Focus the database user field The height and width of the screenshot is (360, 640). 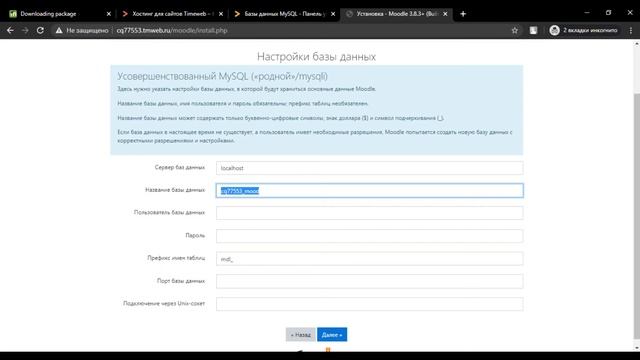pos(369,213)
